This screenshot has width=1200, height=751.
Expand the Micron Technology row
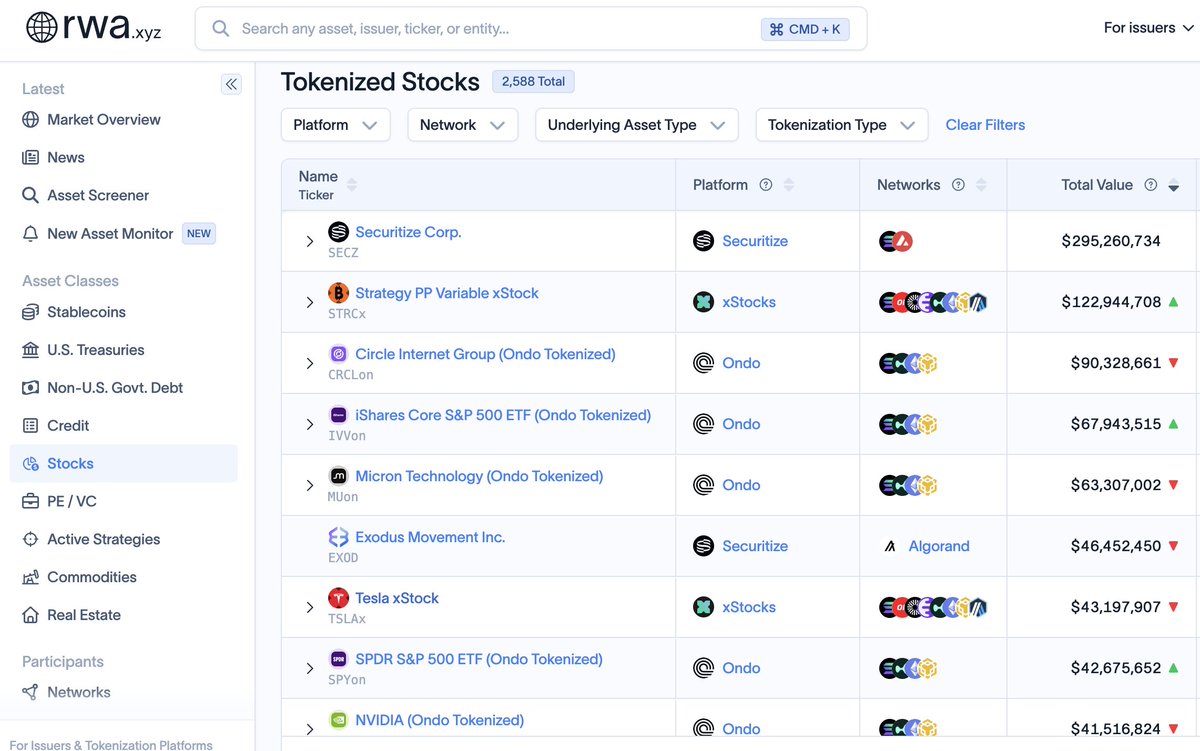310,485
